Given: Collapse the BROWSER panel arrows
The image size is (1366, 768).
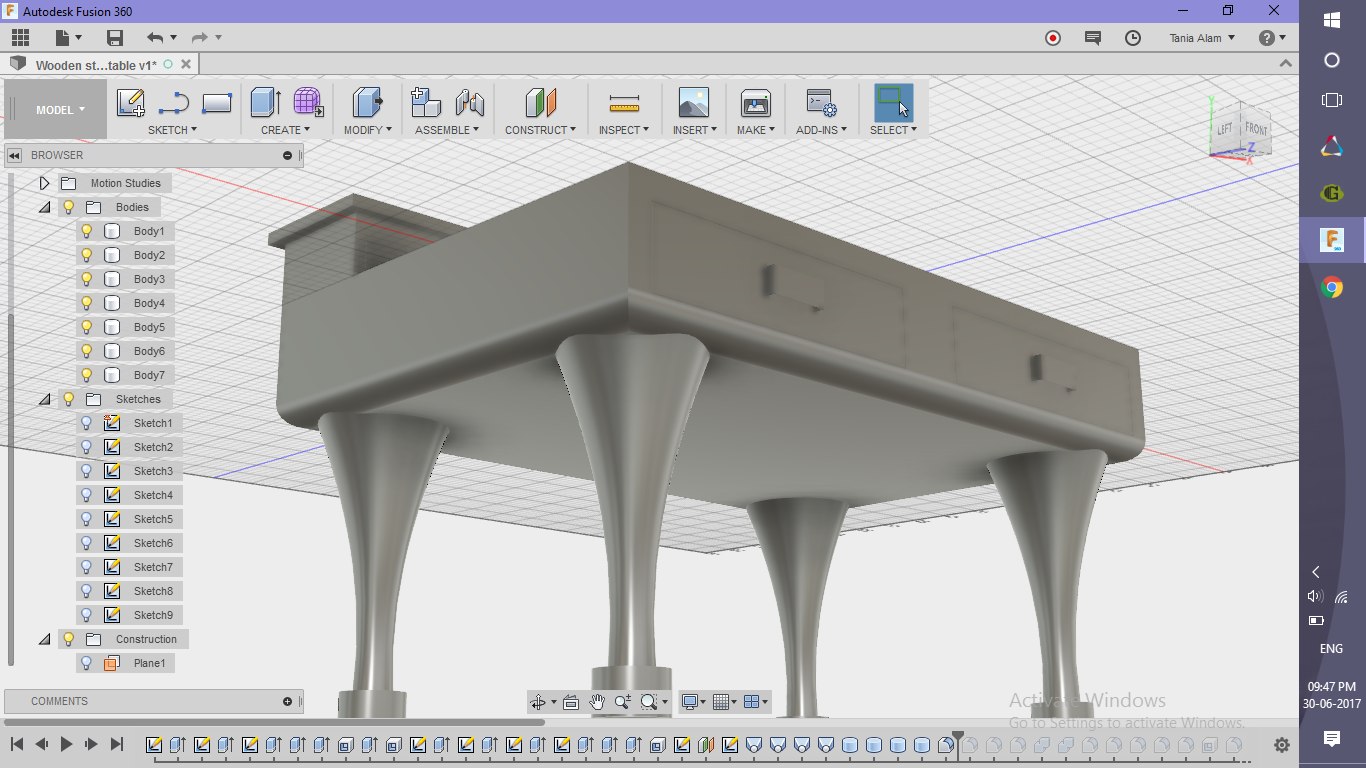Looking at the screenshot, I should 14,155.
